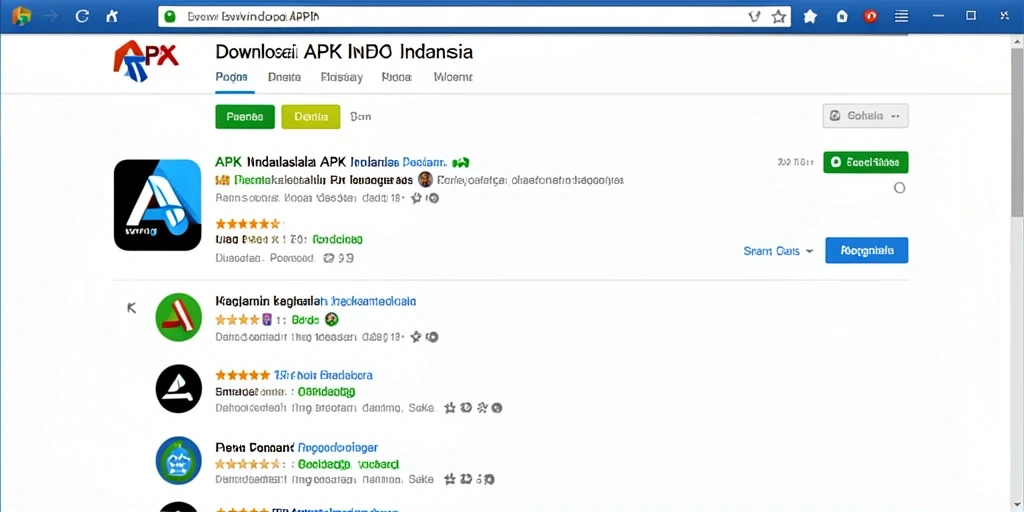
Task: Click the last grey circle icon in black app row
Action: 496,408
